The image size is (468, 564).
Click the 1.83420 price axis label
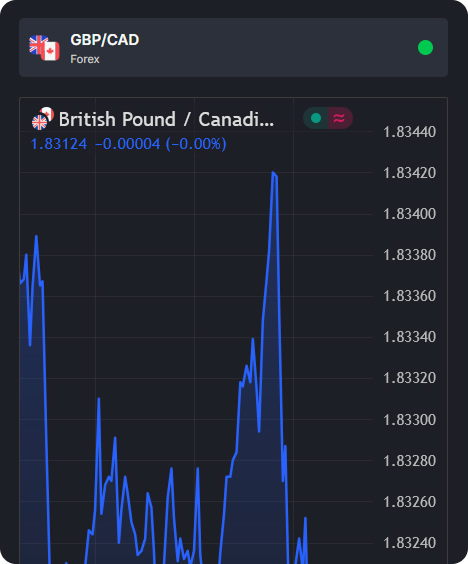point(409,173)
